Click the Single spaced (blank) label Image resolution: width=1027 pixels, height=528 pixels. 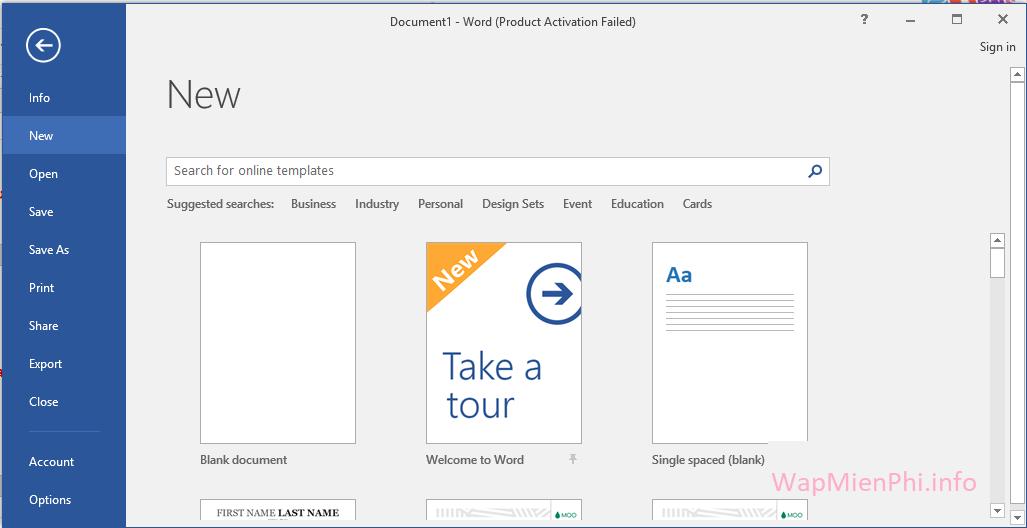[708, 460]
